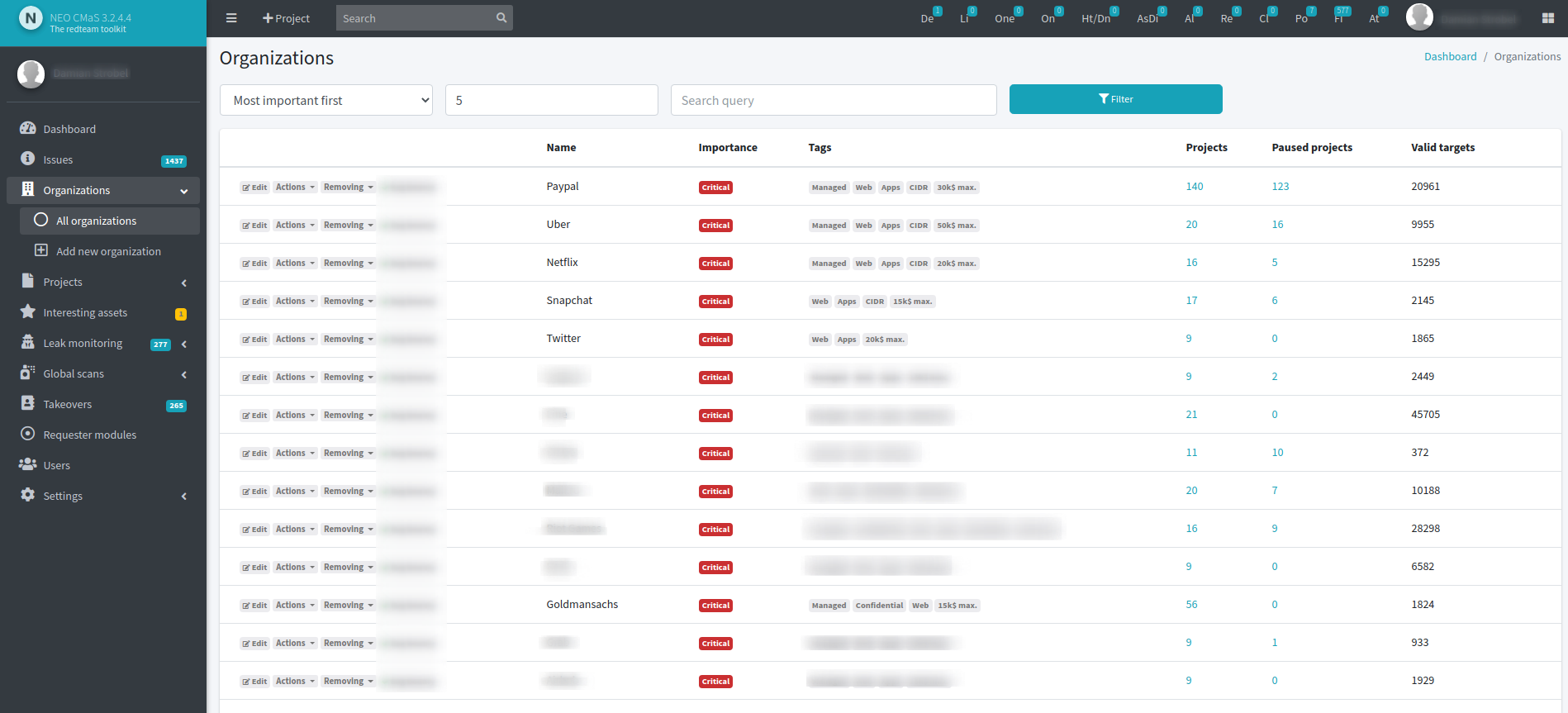Collapse the Organizations sidebar section
The width and height of the screenshot is (1568, 713).
click(103, 190)
